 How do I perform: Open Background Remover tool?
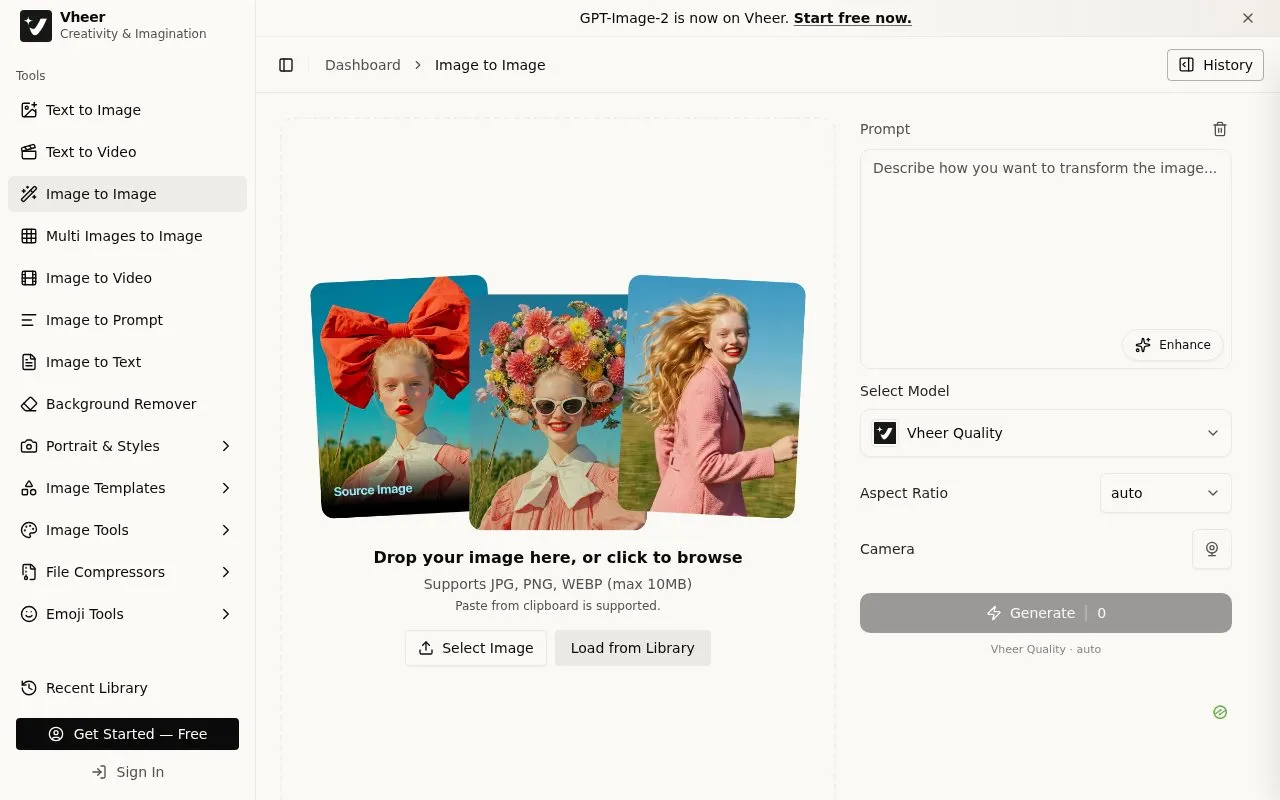tap(127, 404)
